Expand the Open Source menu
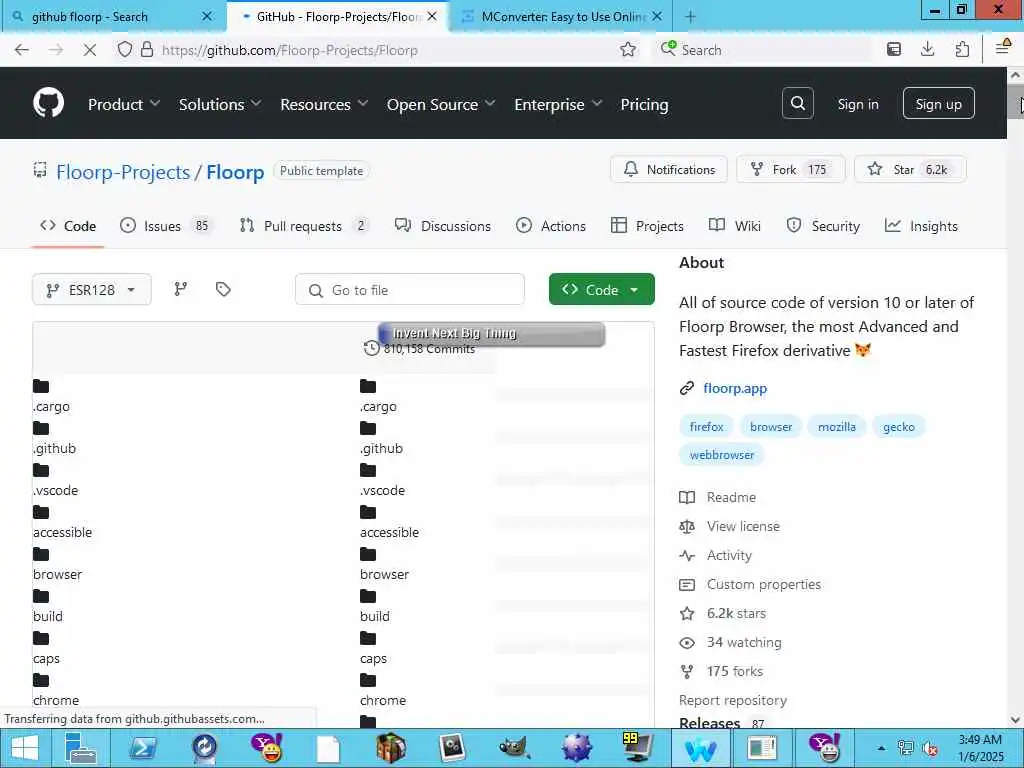The width and height of the screenshot is (1024, 768). click(x=441, y=104)
